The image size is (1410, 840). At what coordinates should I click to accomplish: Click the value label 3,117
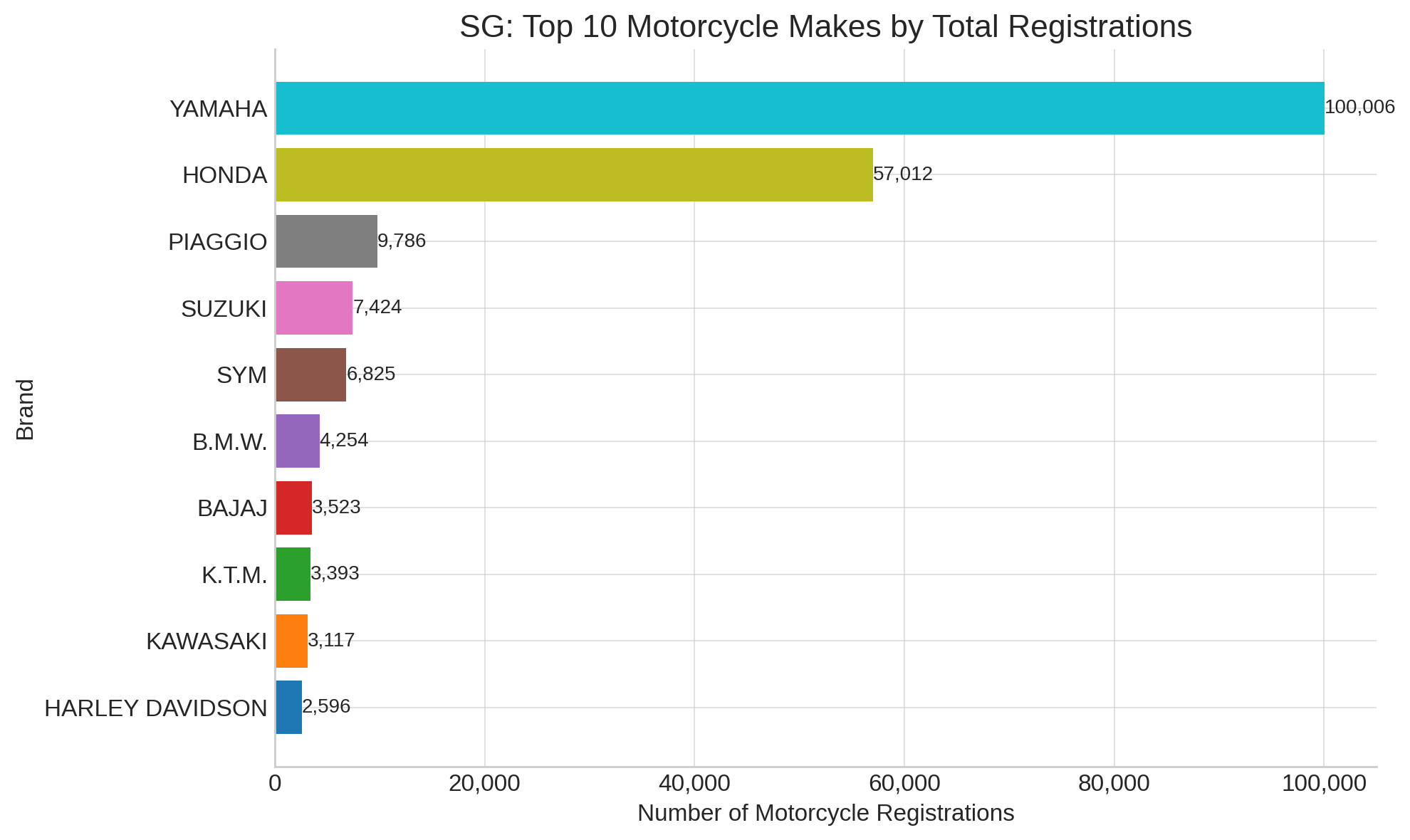click(x=331, y=641)
